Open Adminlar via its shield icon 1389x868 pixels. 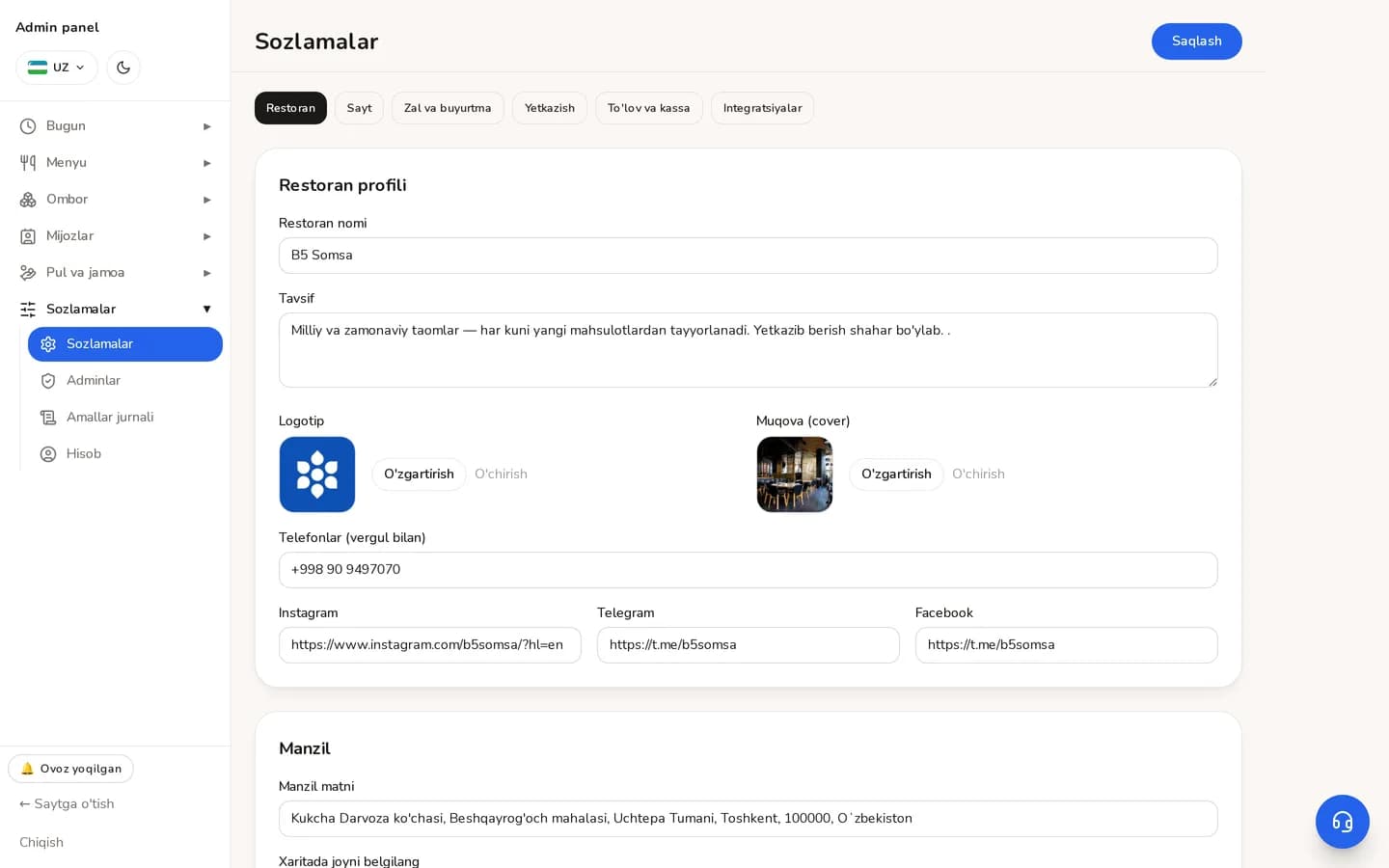tap(48, 381)
